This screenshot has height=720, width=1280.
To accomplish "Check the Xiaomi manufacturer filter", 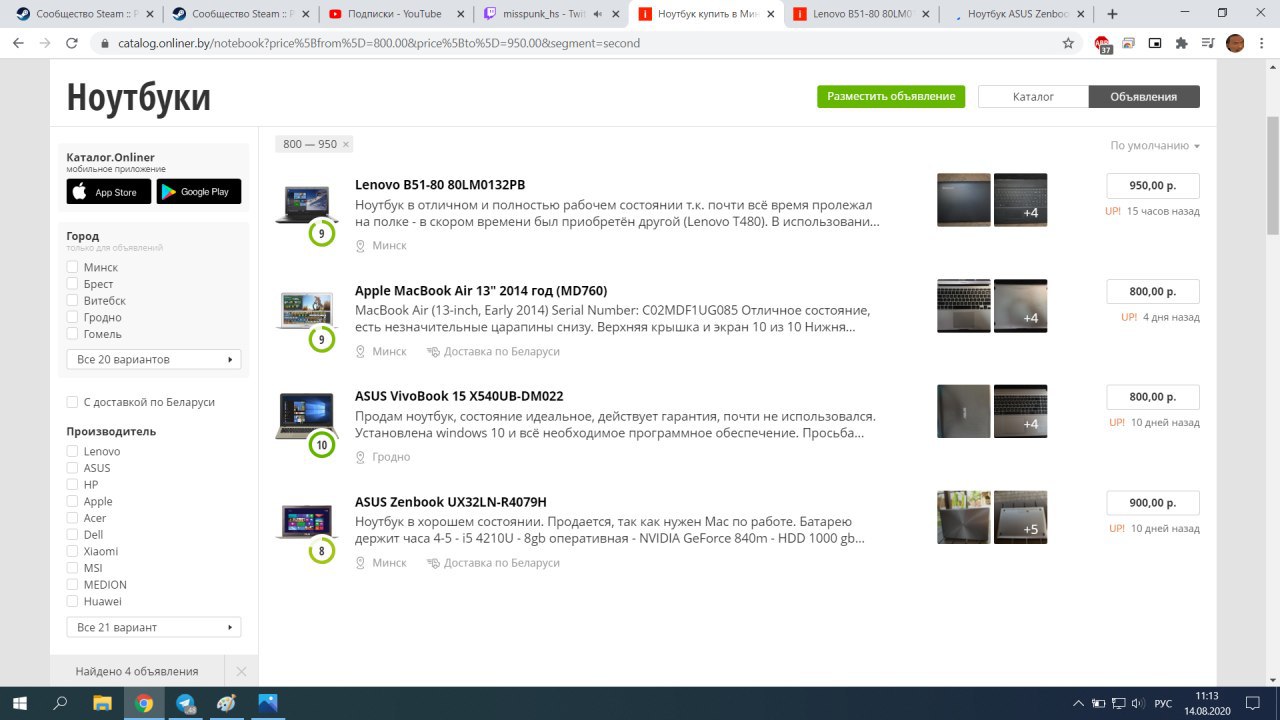I will pyautogui.click(x=72, y=551).
